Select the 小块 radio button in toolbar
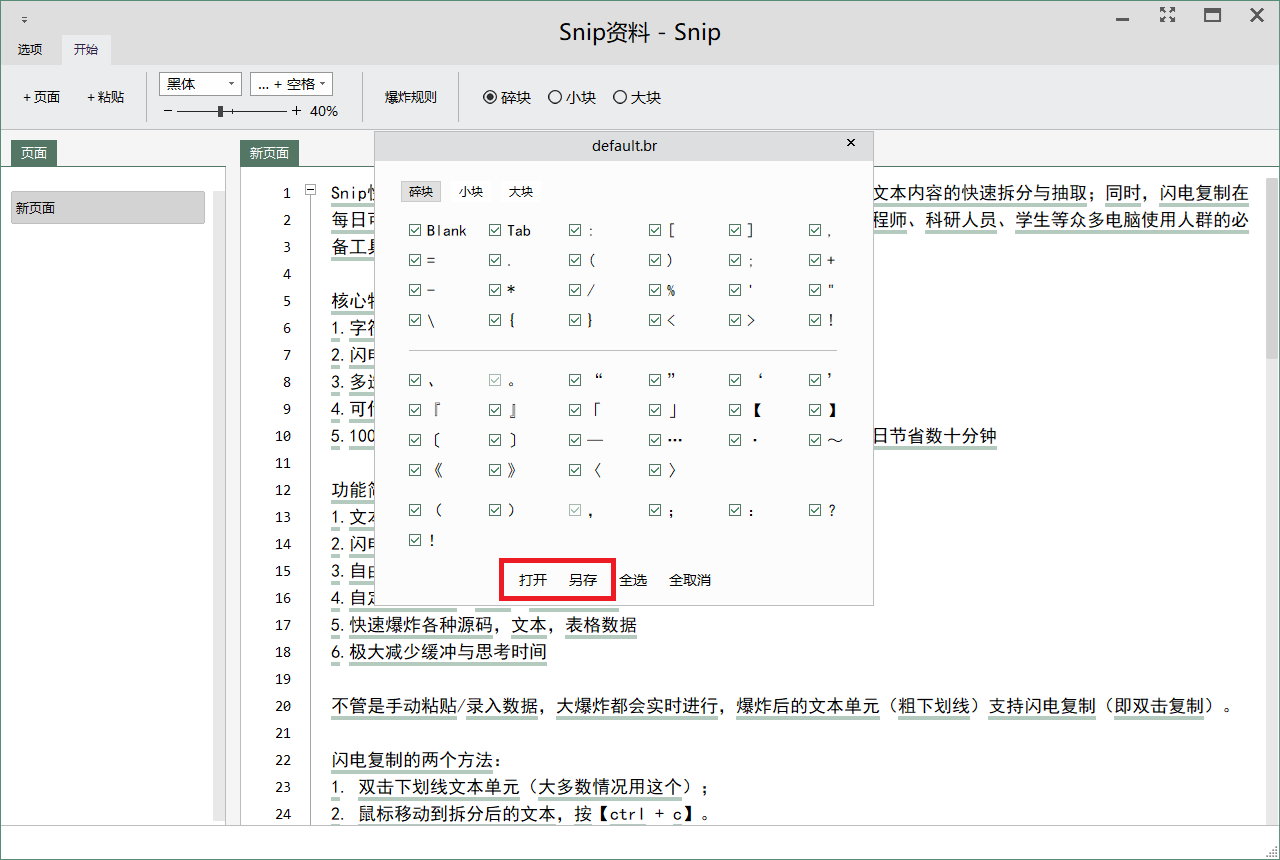The width and height of the screenshot is (1280, 860). point(555,97)
